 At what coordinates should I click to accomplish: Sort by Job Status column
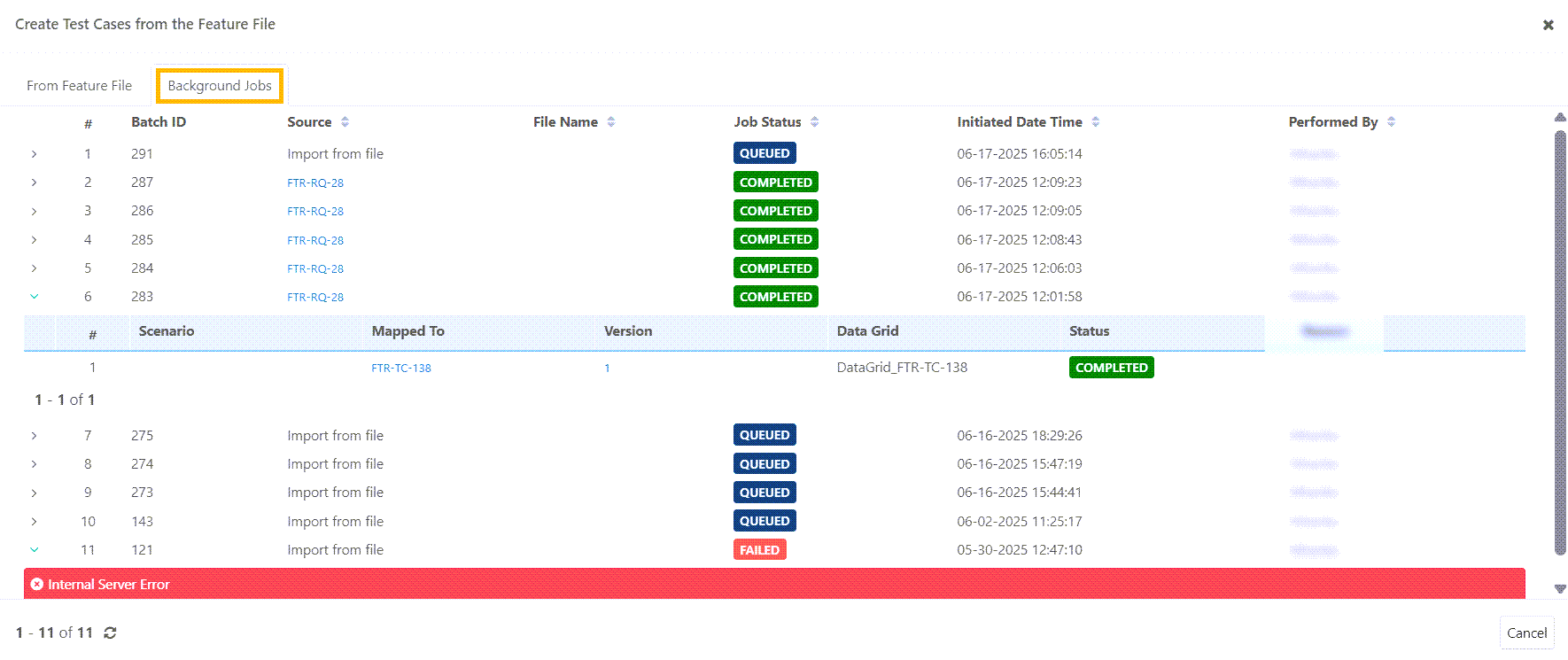pos(814,122)
